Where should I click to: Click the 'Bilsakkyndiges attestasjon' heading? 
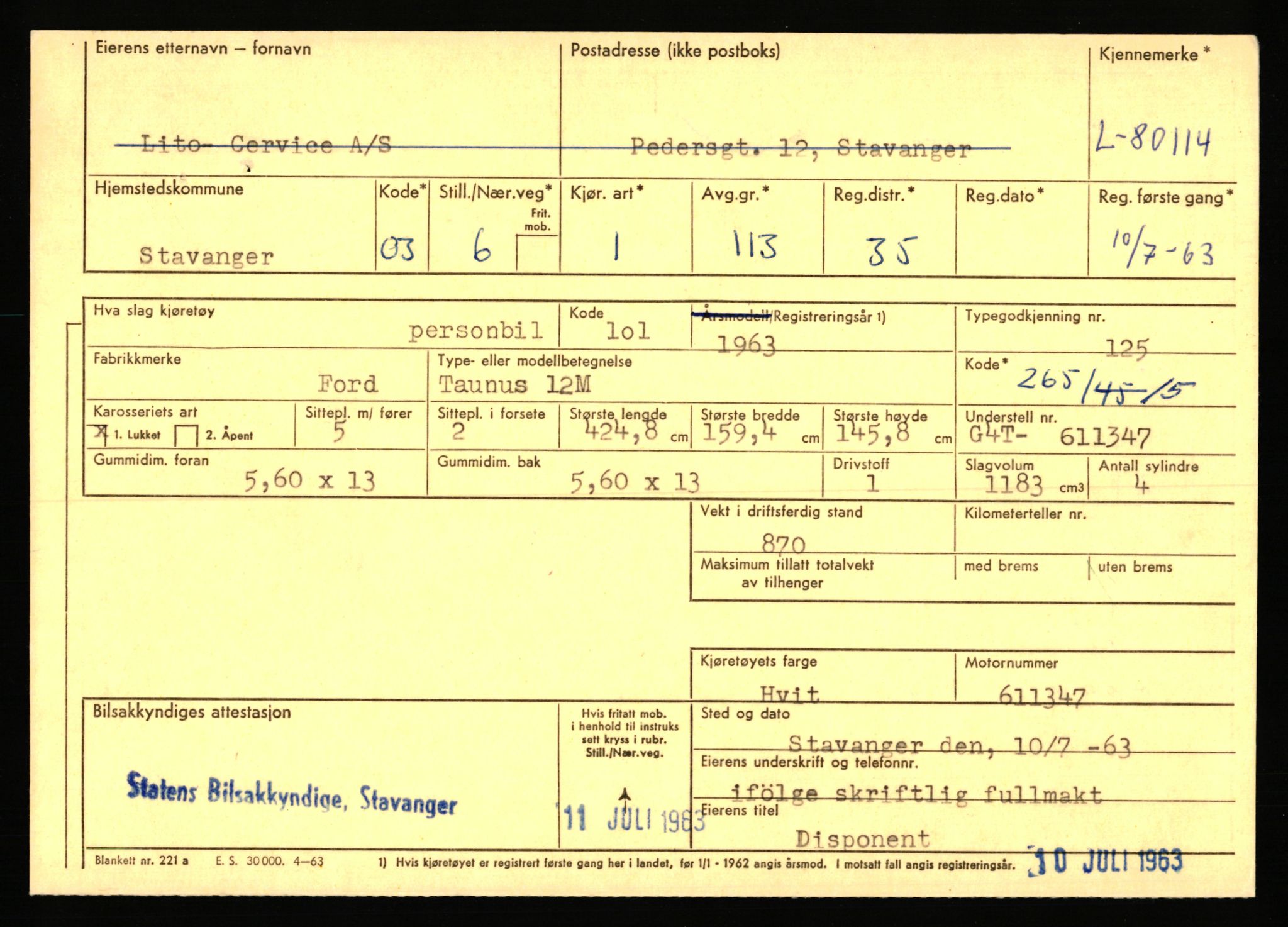tap(192, 712)
